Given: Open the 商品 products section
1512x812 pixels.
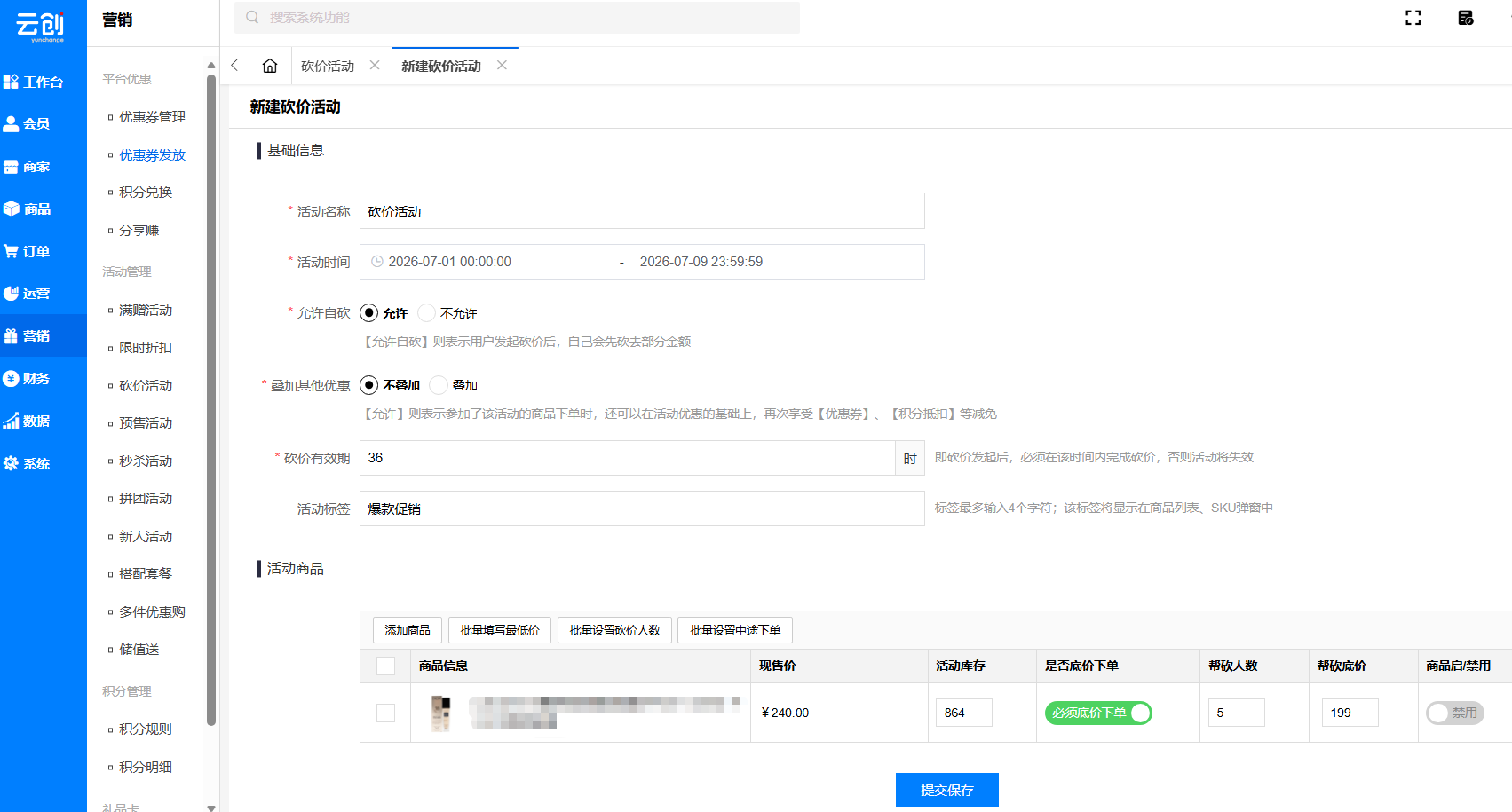Looking at the screenshot, I should coord(27,209).
